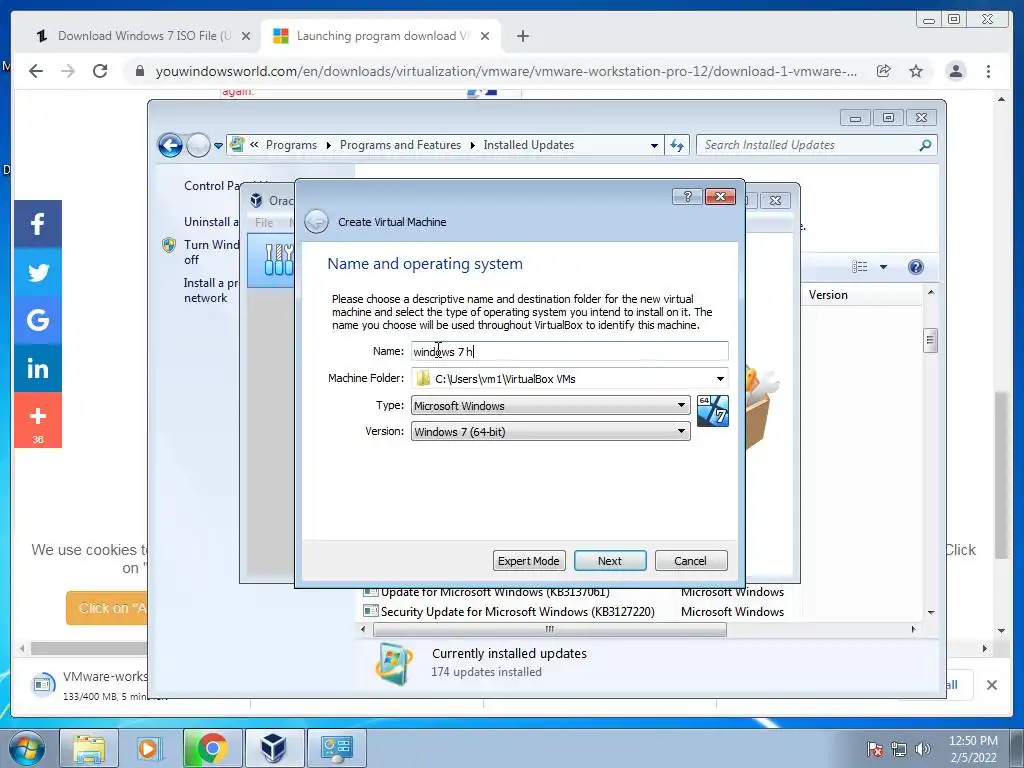Open the Windows Start menu
1024x768 pixels.
point(27,748)
